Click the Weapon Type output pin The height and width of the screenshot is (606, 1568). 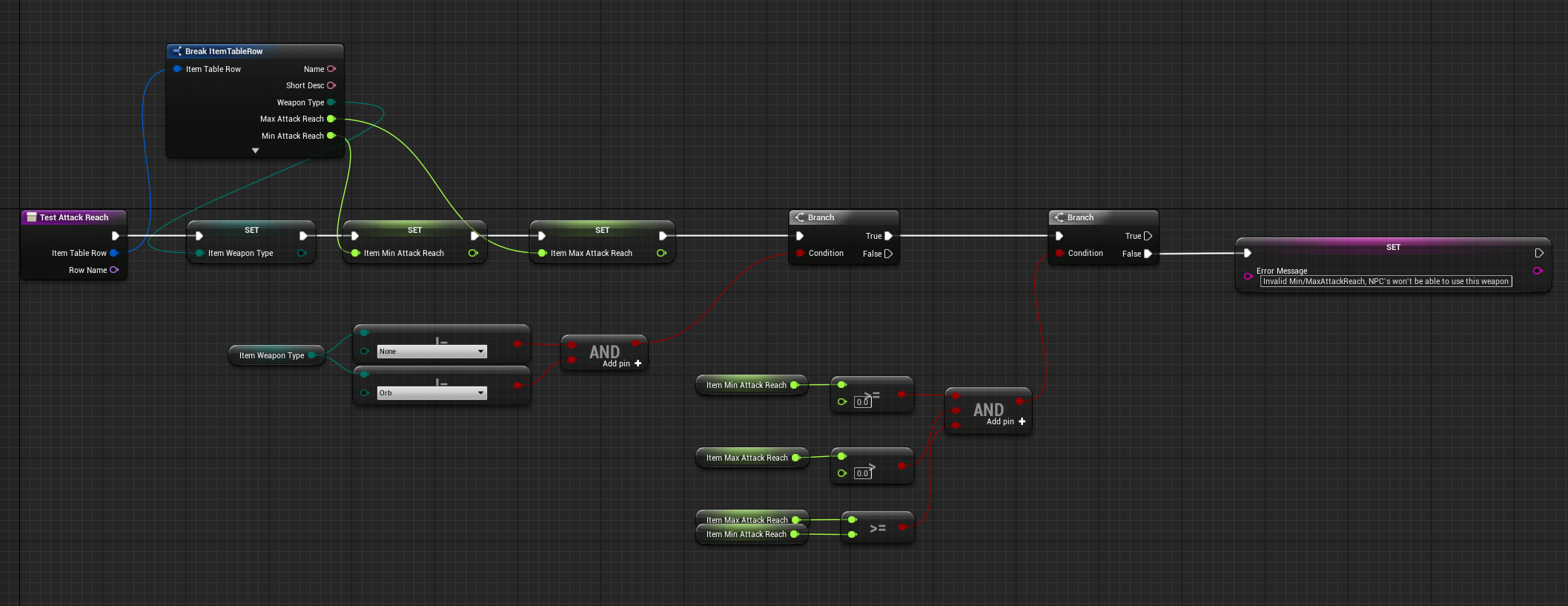[331, 102]
